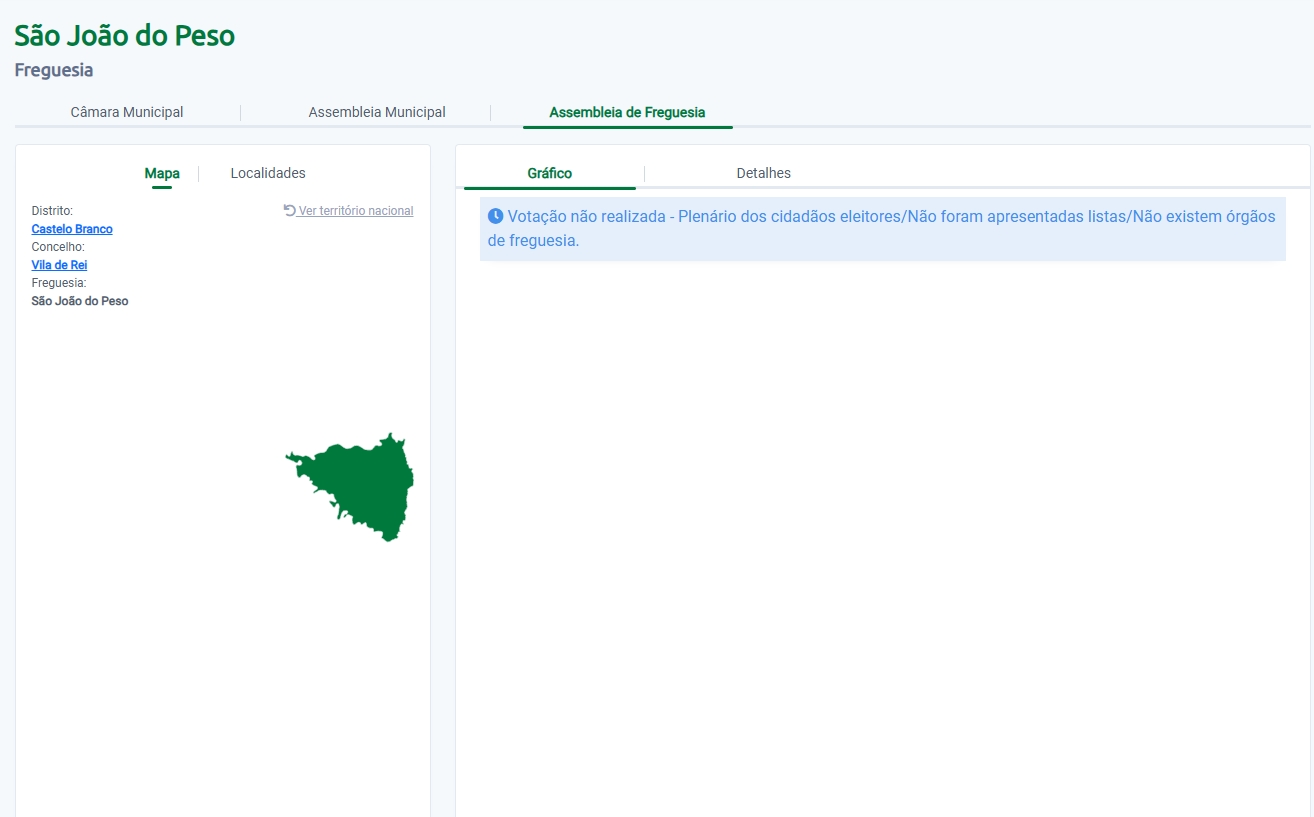Switch to the Assembleia Municipal tab
Viewport: 1314px width, 817px height.
pyautogui.click(x=377, y=113)
